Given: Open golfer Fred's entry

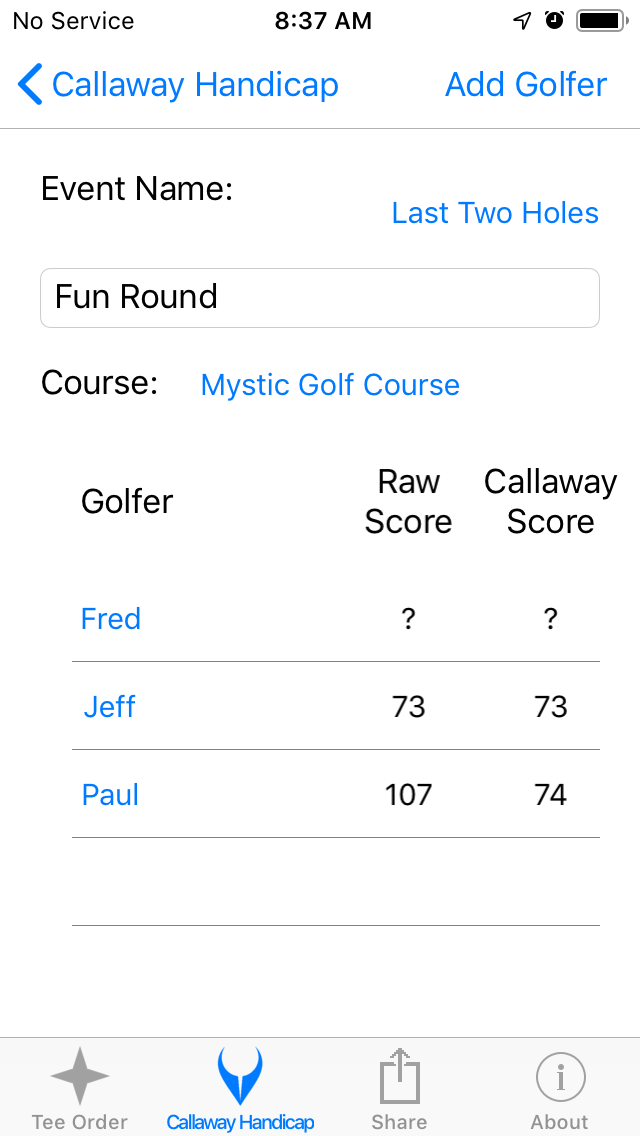Looking at the screenshot, I should pos(110,618).
